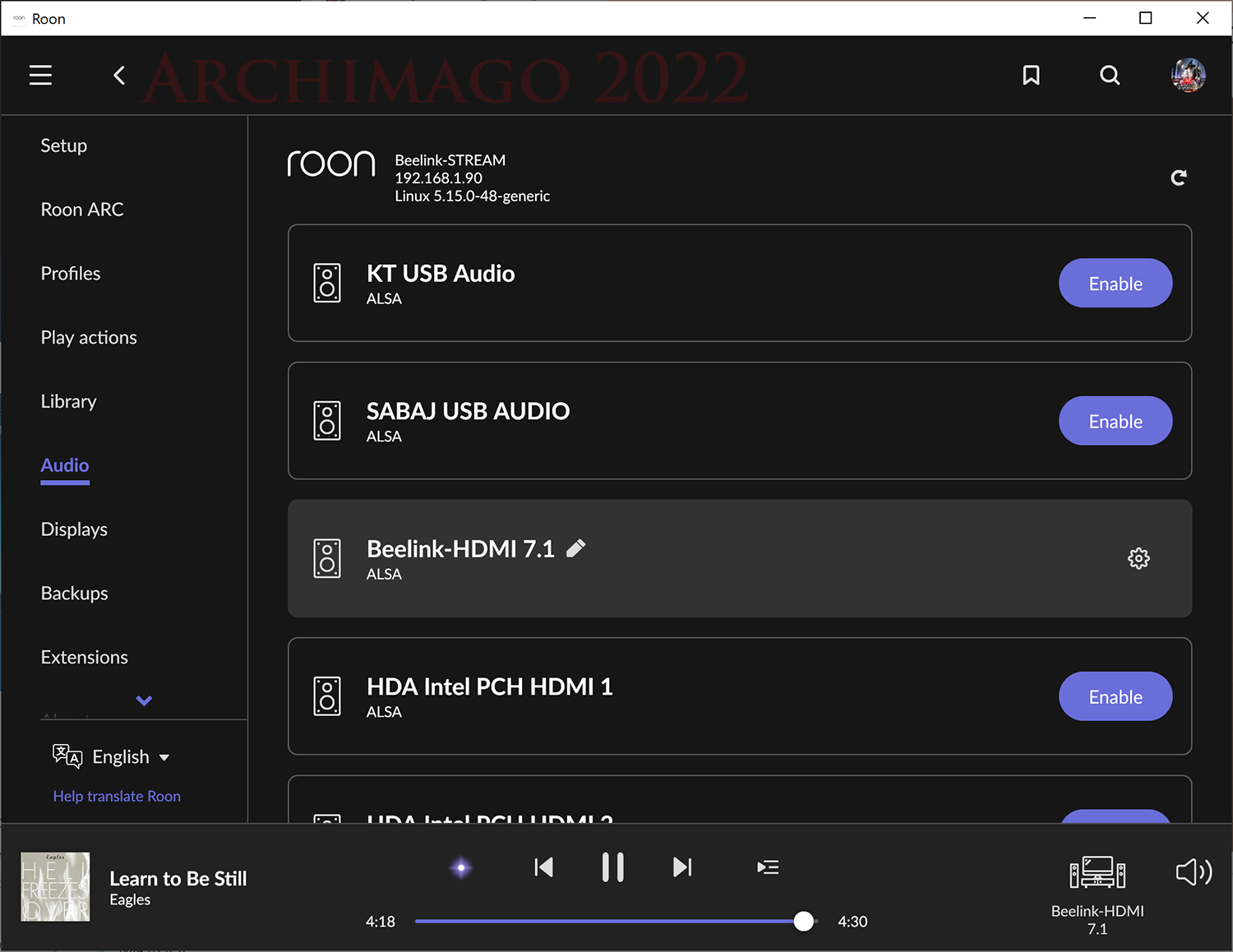Open Roon Radio sparkle icon
1233x952 pixels.
461,867
